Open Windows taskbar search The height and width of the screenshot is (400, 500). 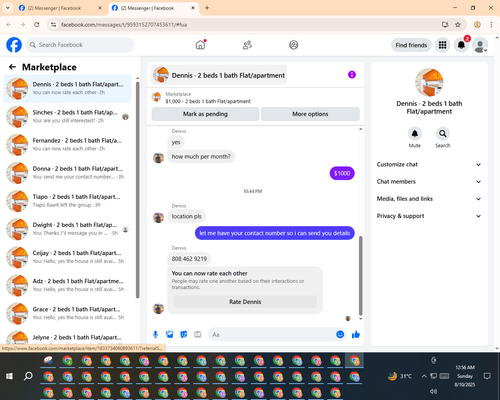click(x=28, y=376)
